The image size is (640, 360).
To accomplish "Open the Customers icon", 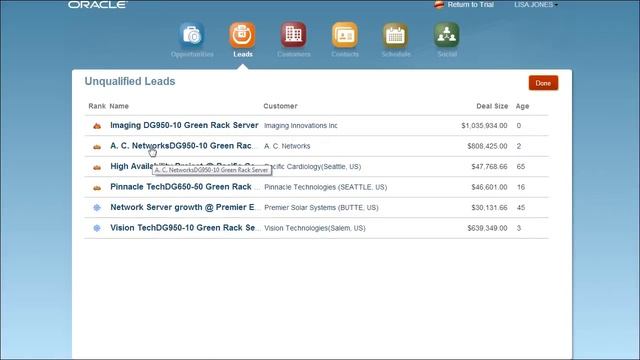I will click(x=293, y=35).
